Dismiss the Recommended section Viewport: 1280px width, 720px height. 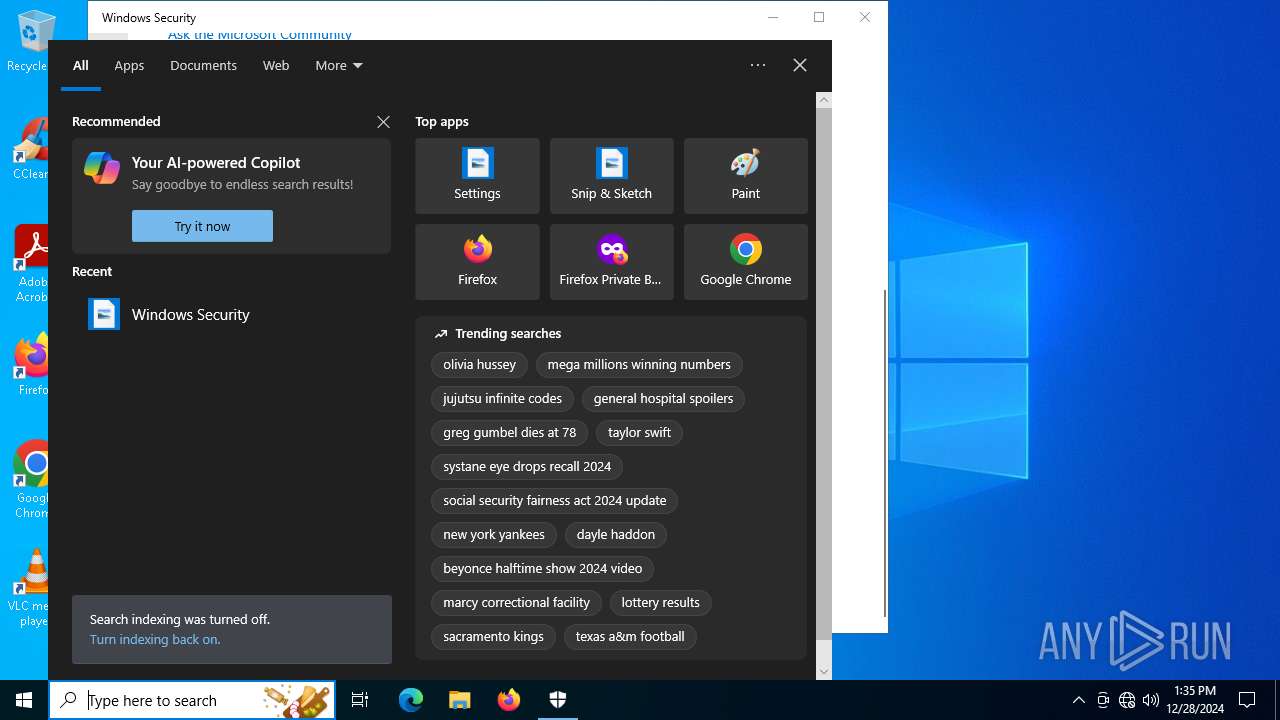pyautogui.click(x=383, y=122)
